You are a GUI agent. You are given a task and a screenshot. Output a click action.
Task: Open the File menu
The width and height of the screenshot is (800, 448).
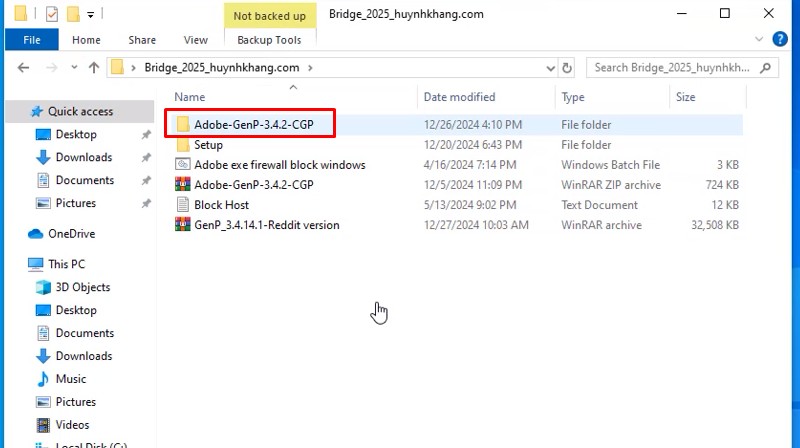32,40
